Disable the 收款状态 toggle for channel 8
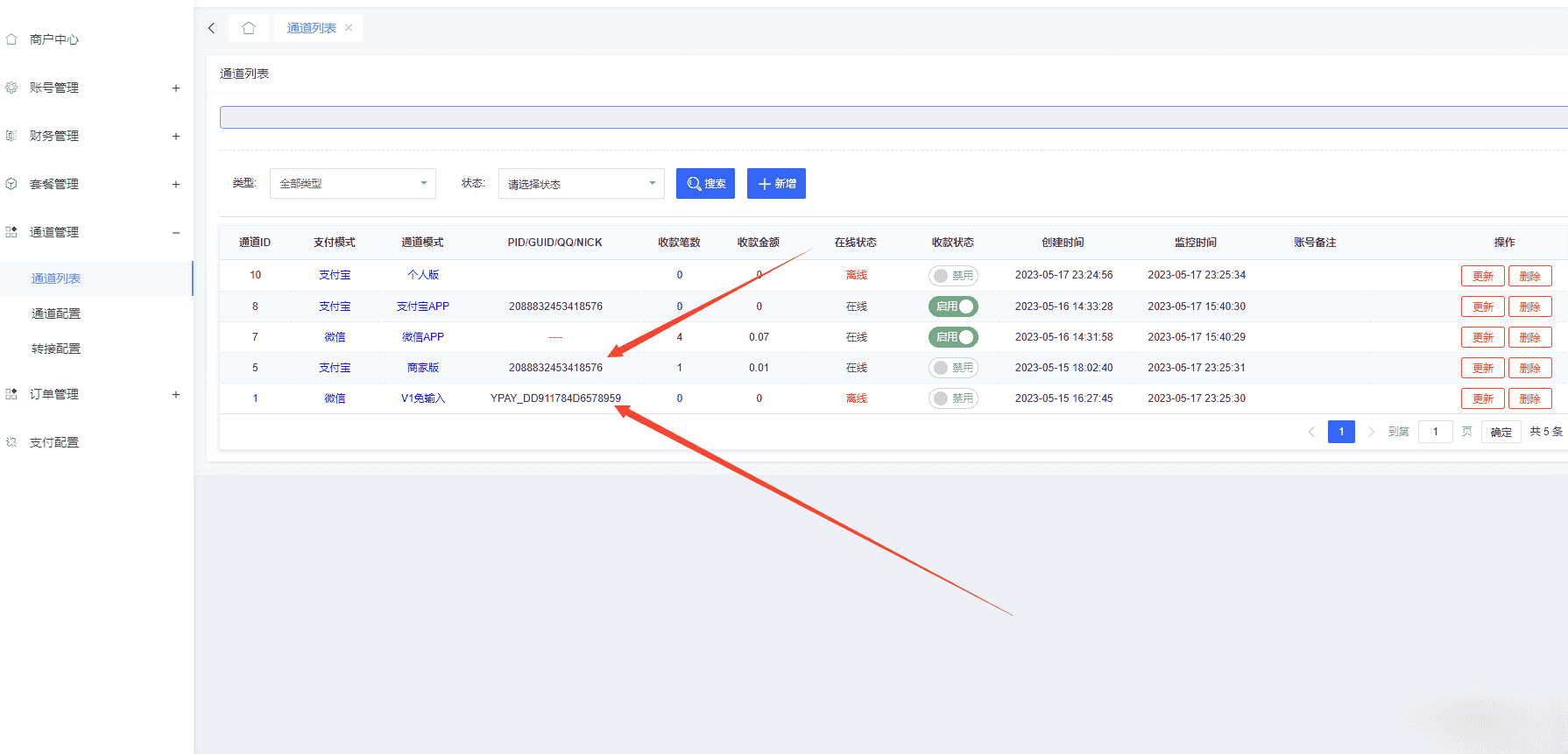1568x754 pixels. pyautogui.click(x=953, y=307)
